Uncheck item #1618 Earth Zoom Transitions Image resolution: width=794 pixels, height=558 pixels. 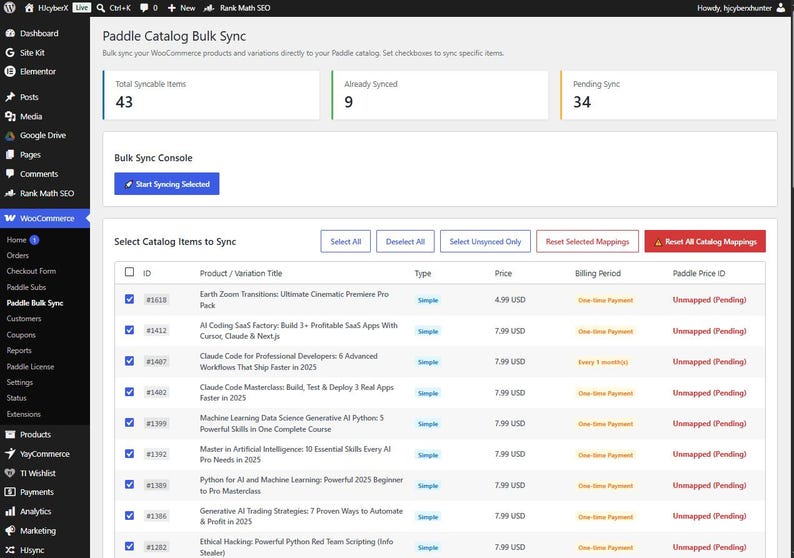point(130,299)
